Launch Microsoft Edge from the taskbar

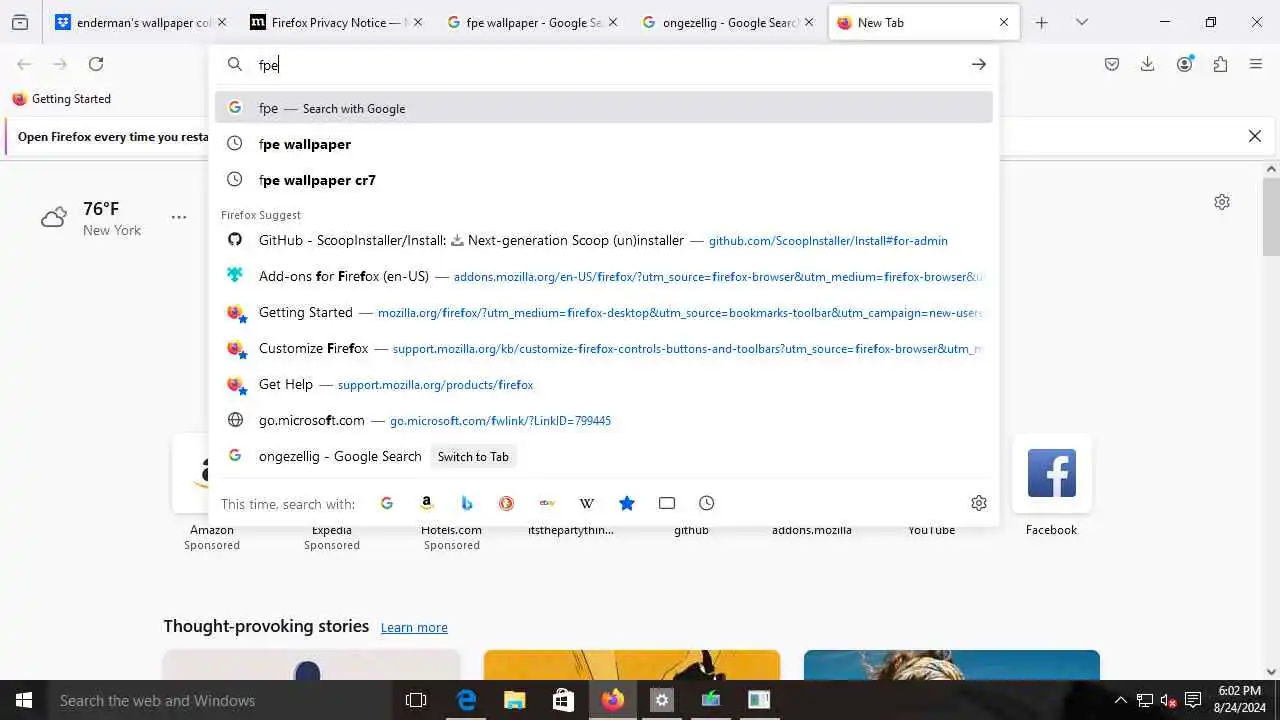[466, 700]
